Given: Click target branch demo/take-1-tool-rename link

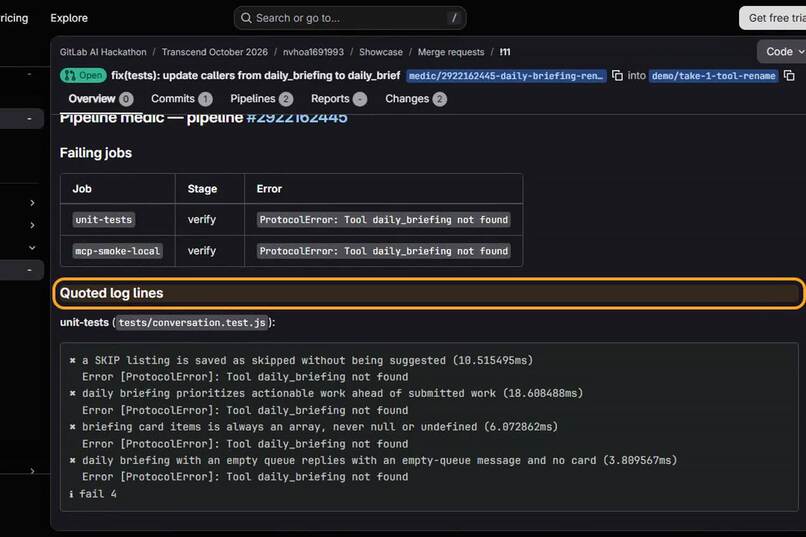Looking at the screenshot, I should tap(713, 76).
